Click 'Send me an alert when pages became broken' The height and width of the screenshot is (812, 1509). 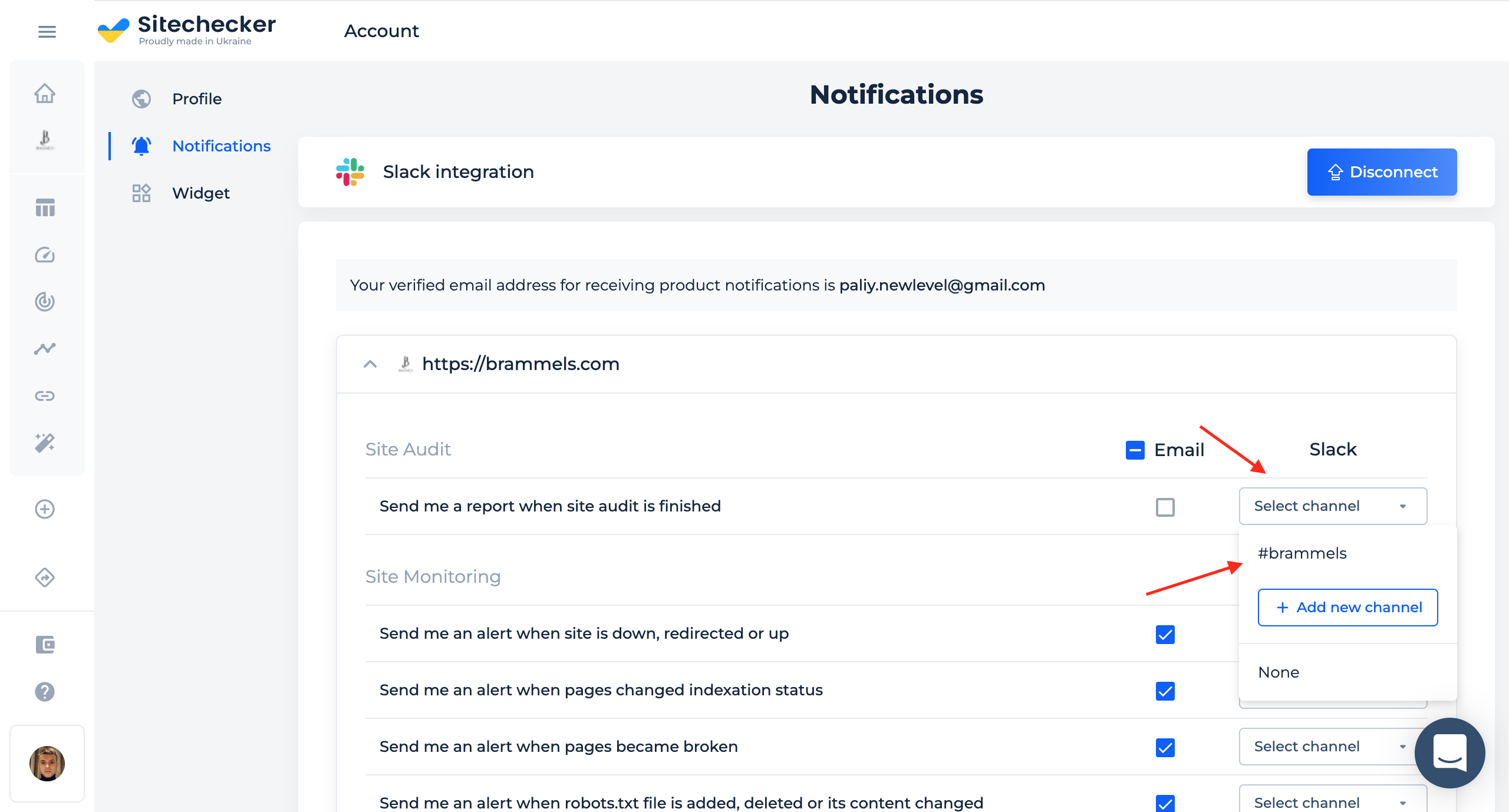tap(559, 747)
